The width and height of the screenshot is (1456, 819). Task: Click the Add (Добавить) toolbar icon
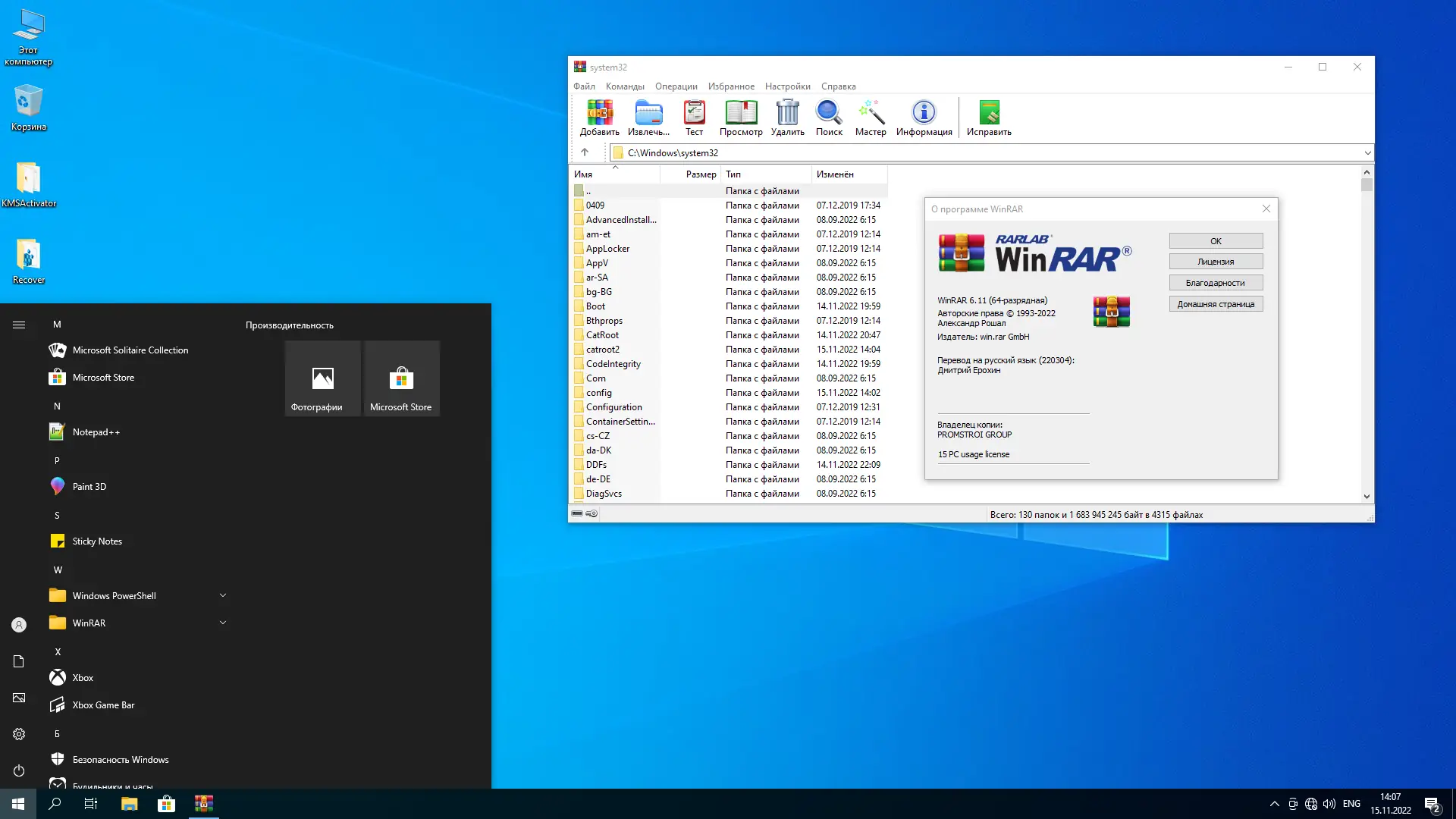pyautogui.click(x=599, y=114)
